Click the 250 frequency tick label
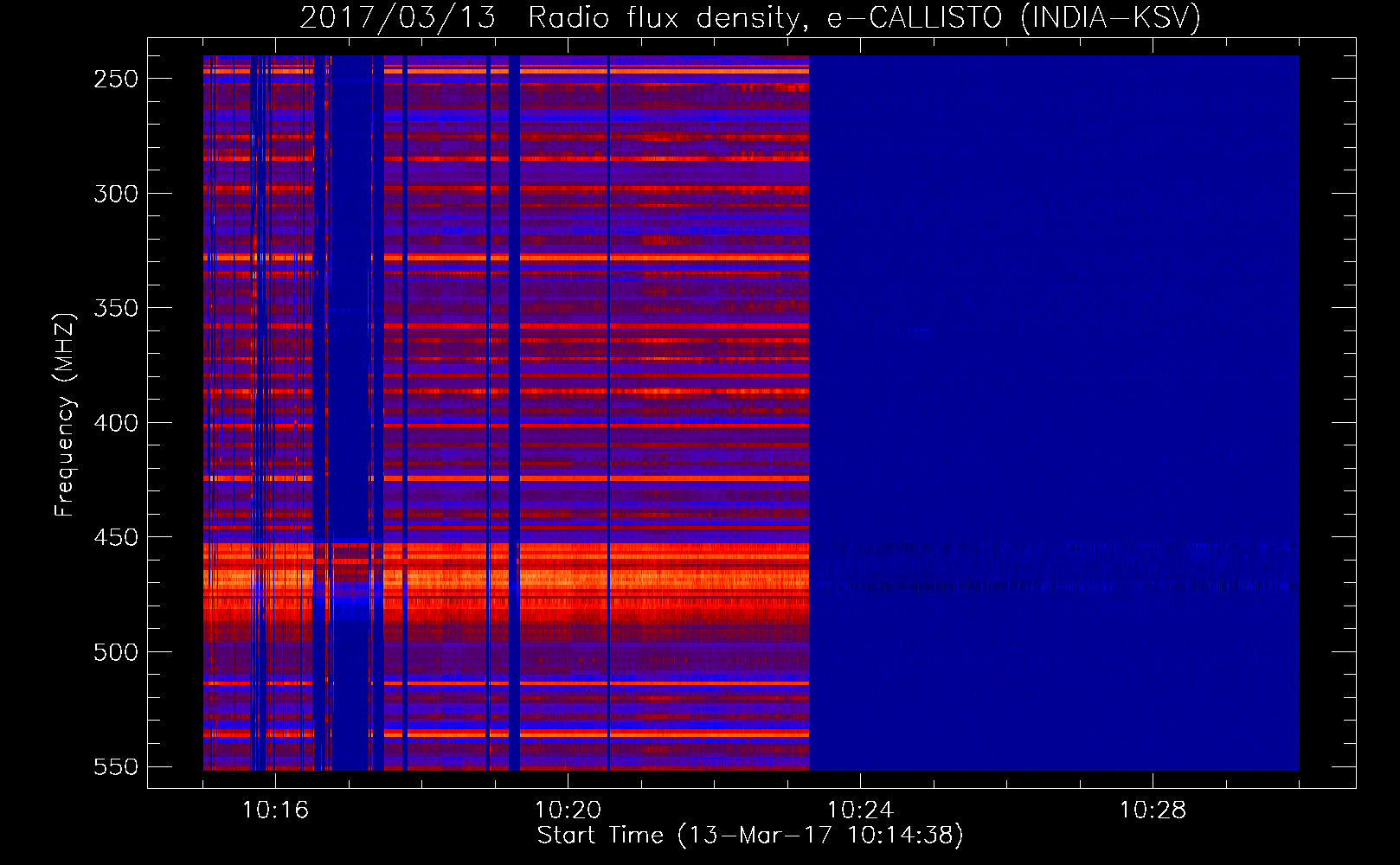 [x=116, y=79]
